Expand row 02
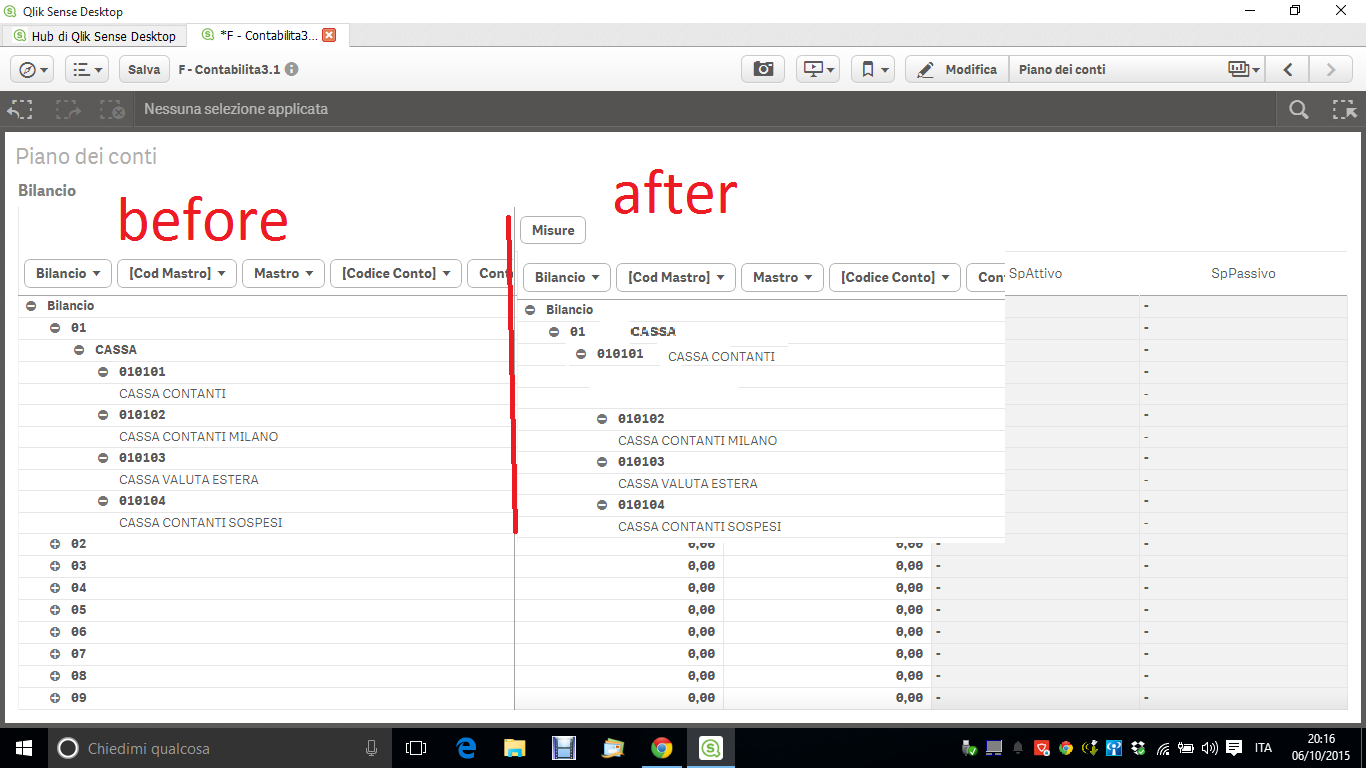 pos(55,544)
